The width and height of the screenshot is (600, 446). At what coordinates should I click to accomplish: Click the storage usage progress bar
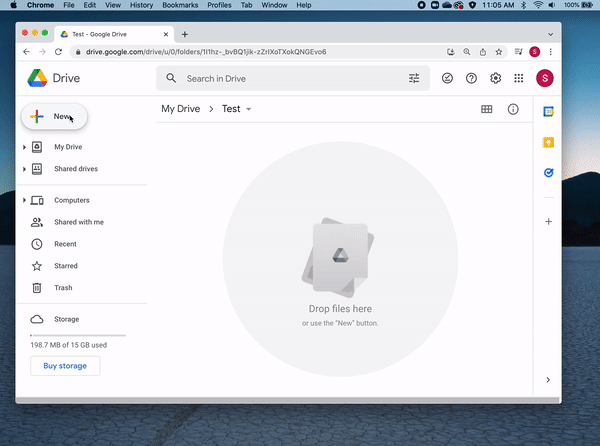point(78,335)
